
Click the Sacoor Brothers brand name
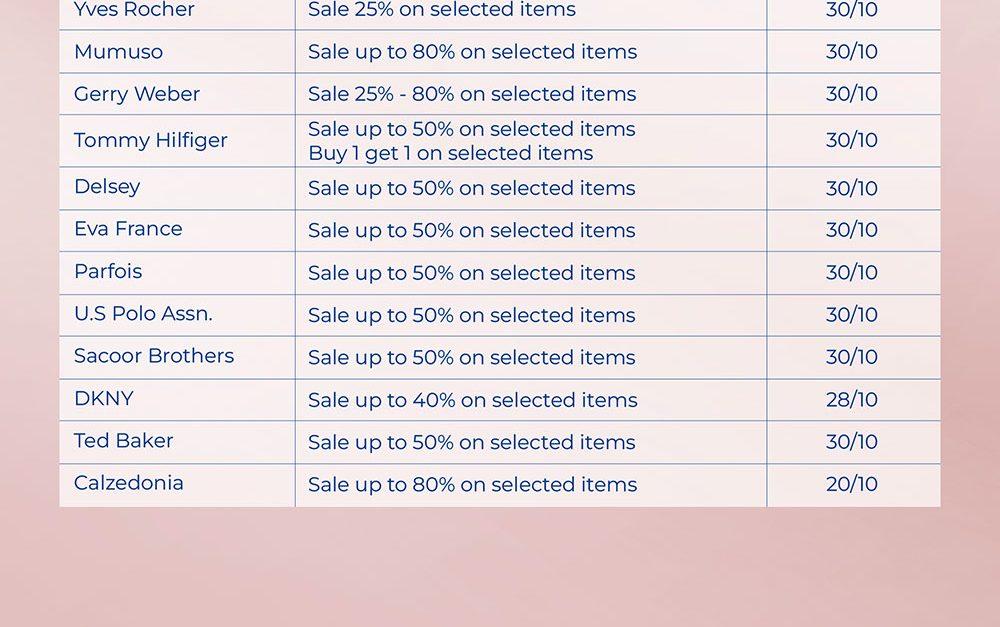click(154, 356)
